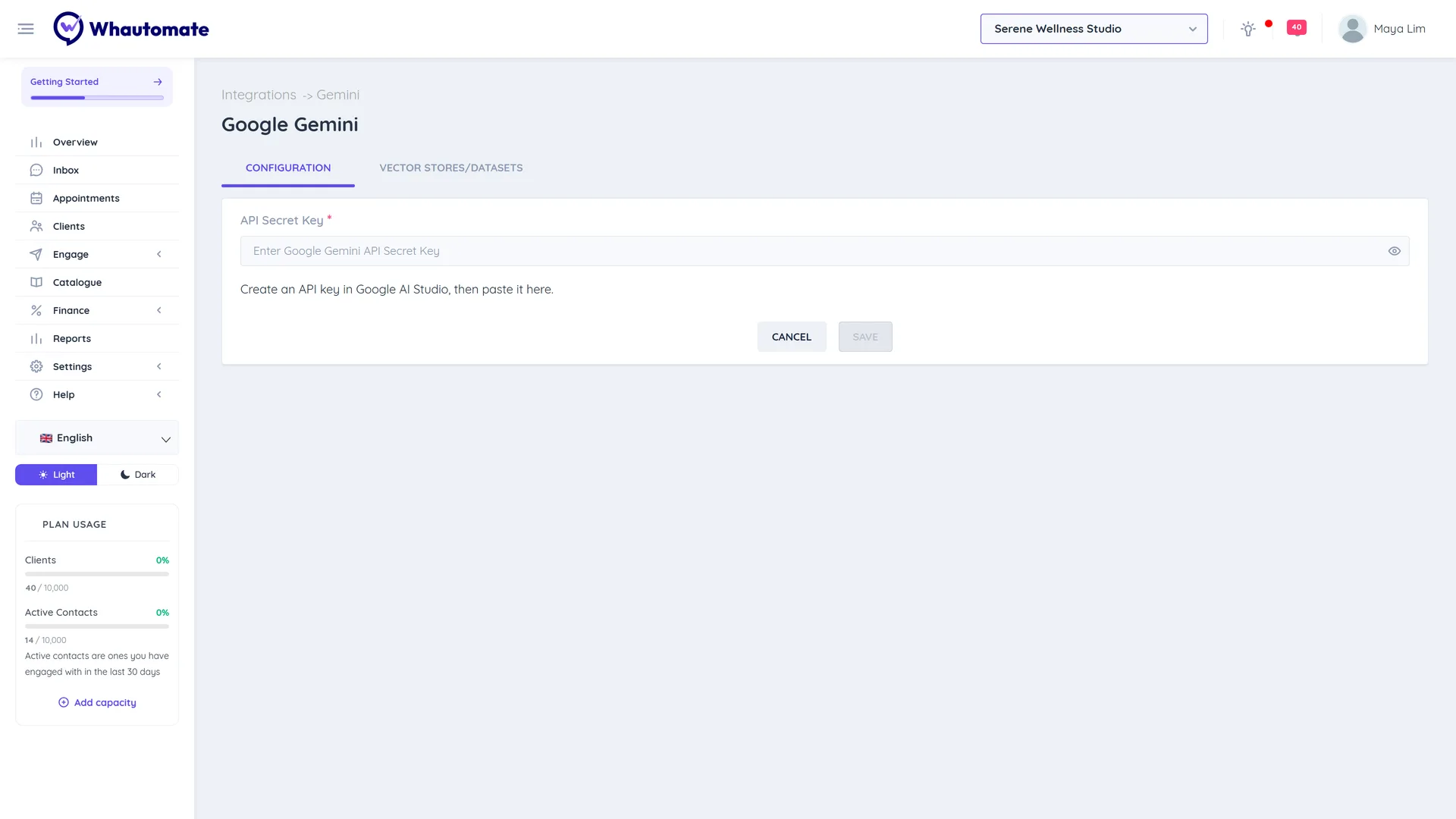Click the Whautomate logo
This screenshot has height=819, width=1456.
point(131,29)
